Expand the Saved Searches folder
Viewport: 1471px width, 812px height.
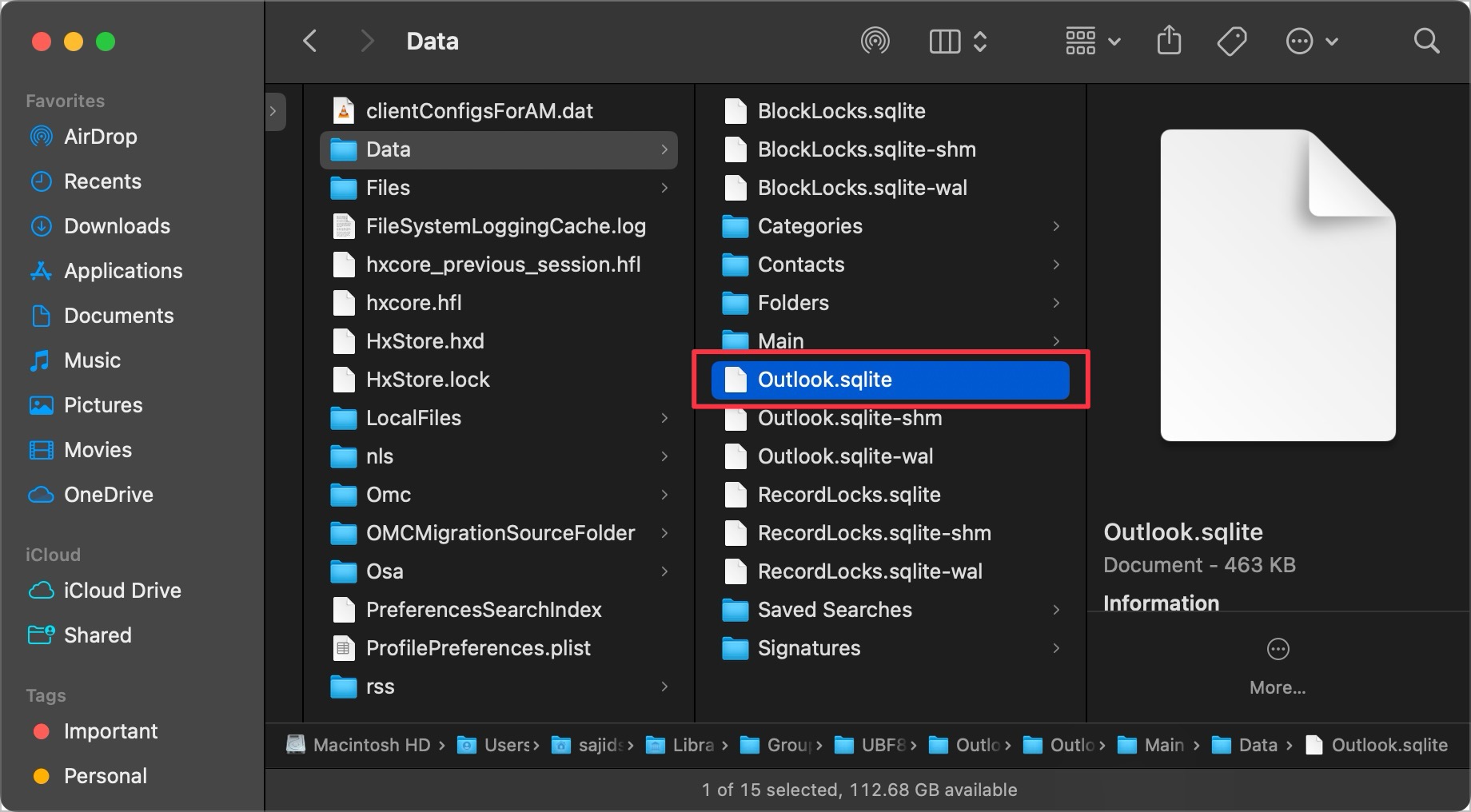1056,610
